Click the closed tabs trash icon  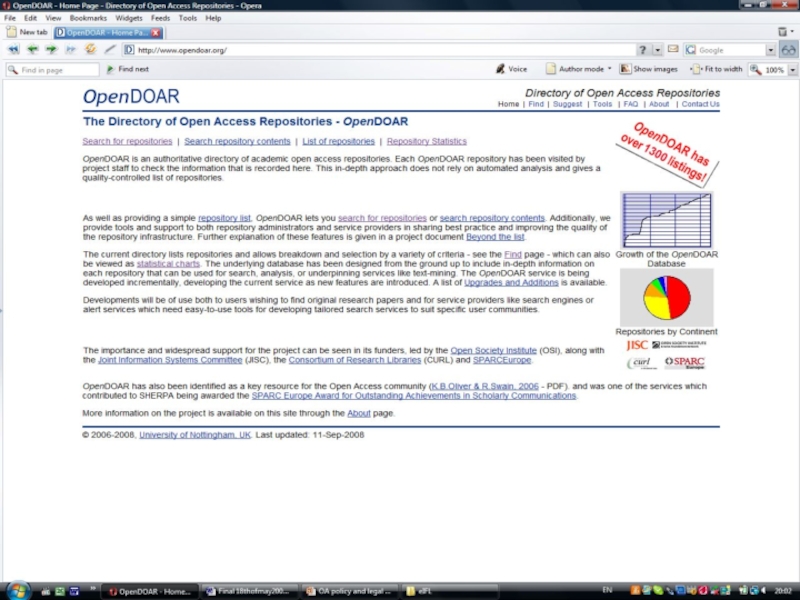pyautogui.click(x=782, y=32)
